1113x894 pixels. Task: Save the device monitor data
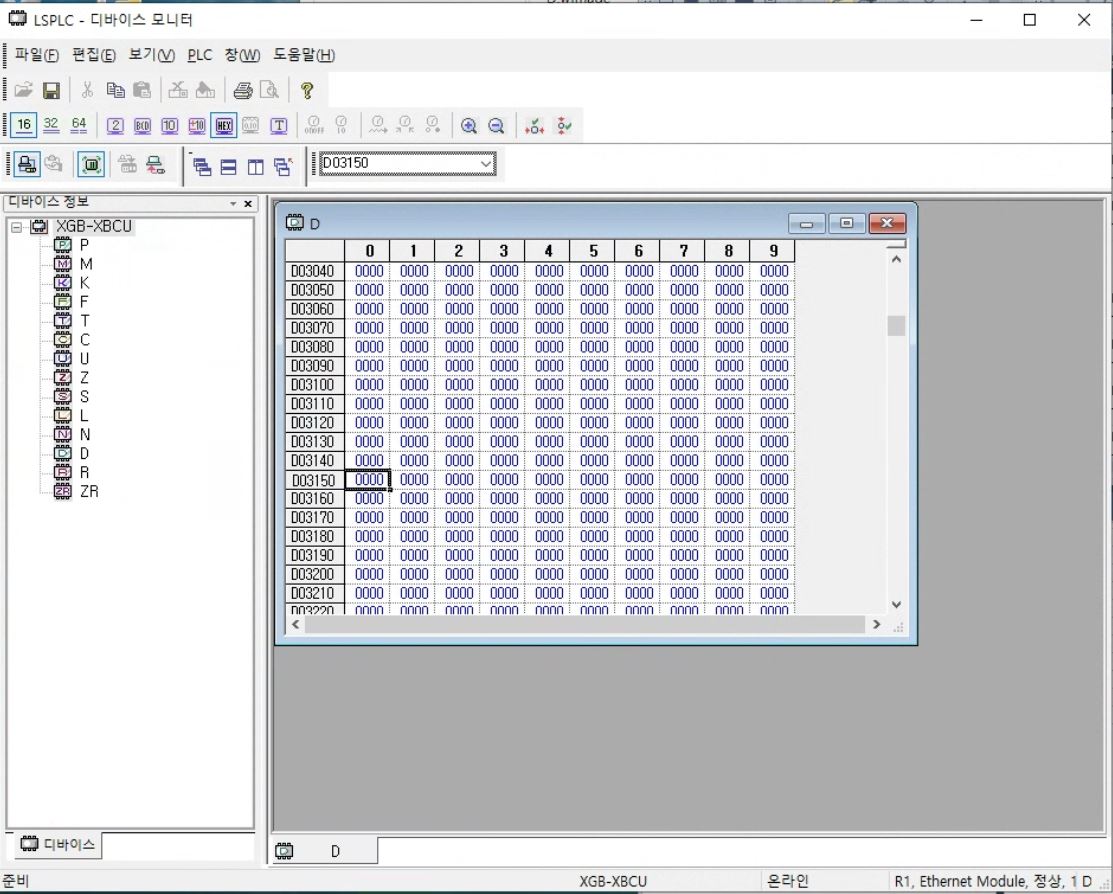tap(51, 90)
